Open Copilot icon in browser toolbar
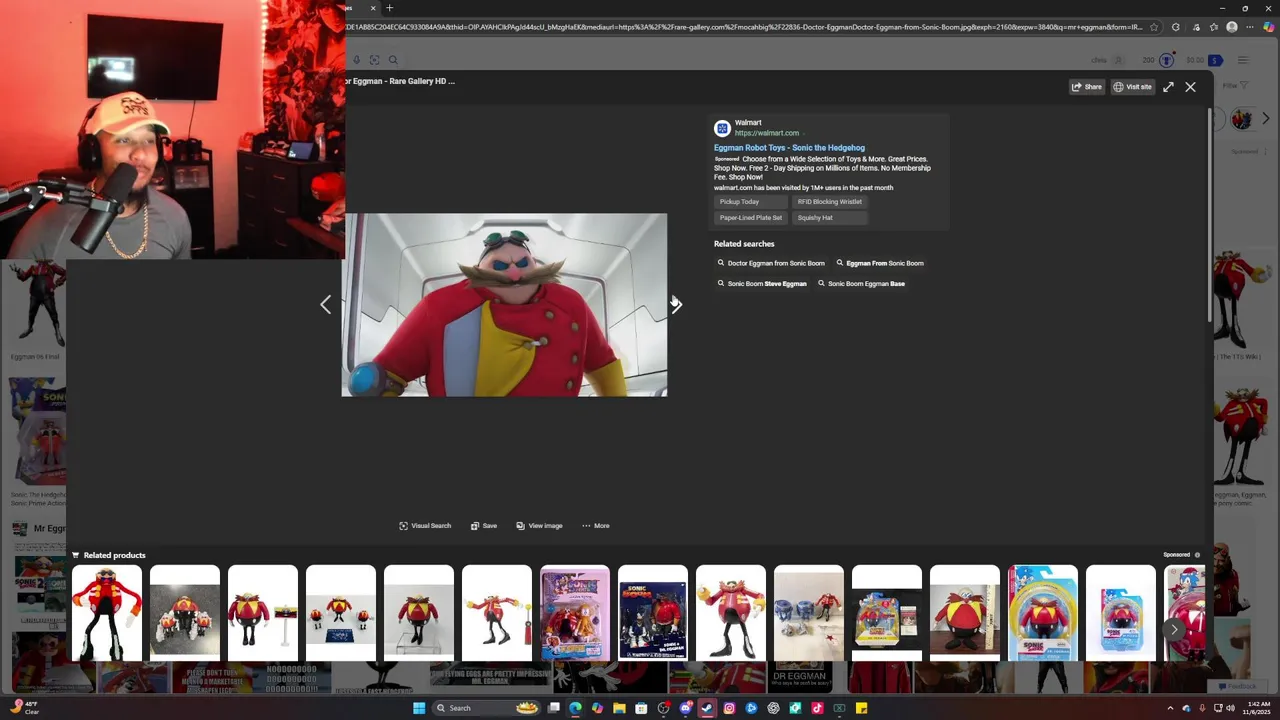The image size is (1280, 720). tap(1269, 27)
